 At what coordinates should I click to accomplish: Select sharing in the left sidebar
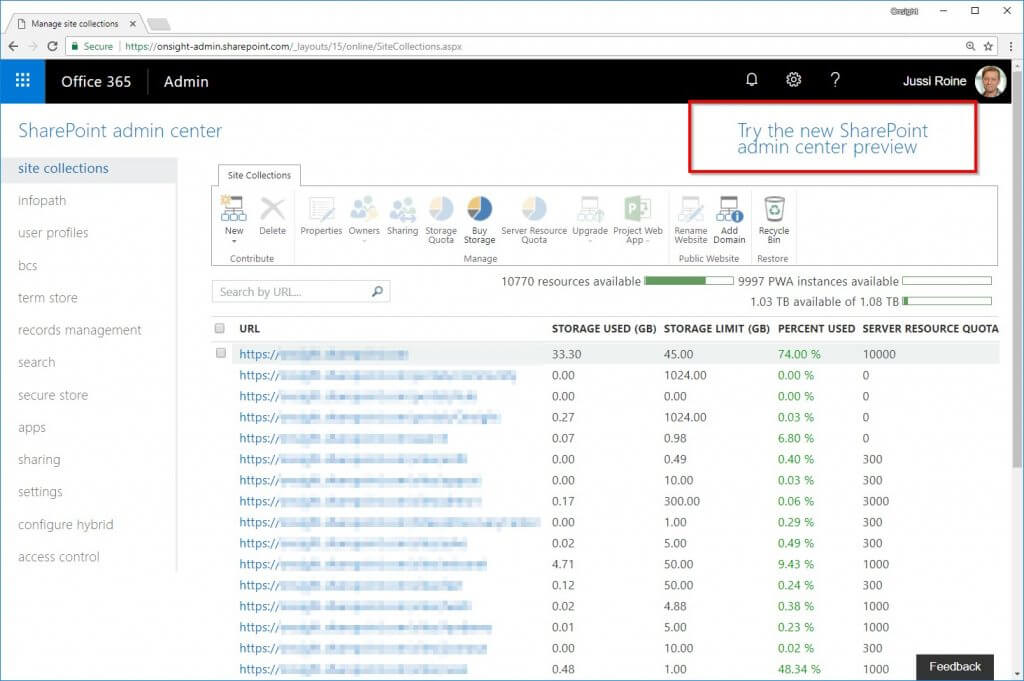tap(39, 459)
